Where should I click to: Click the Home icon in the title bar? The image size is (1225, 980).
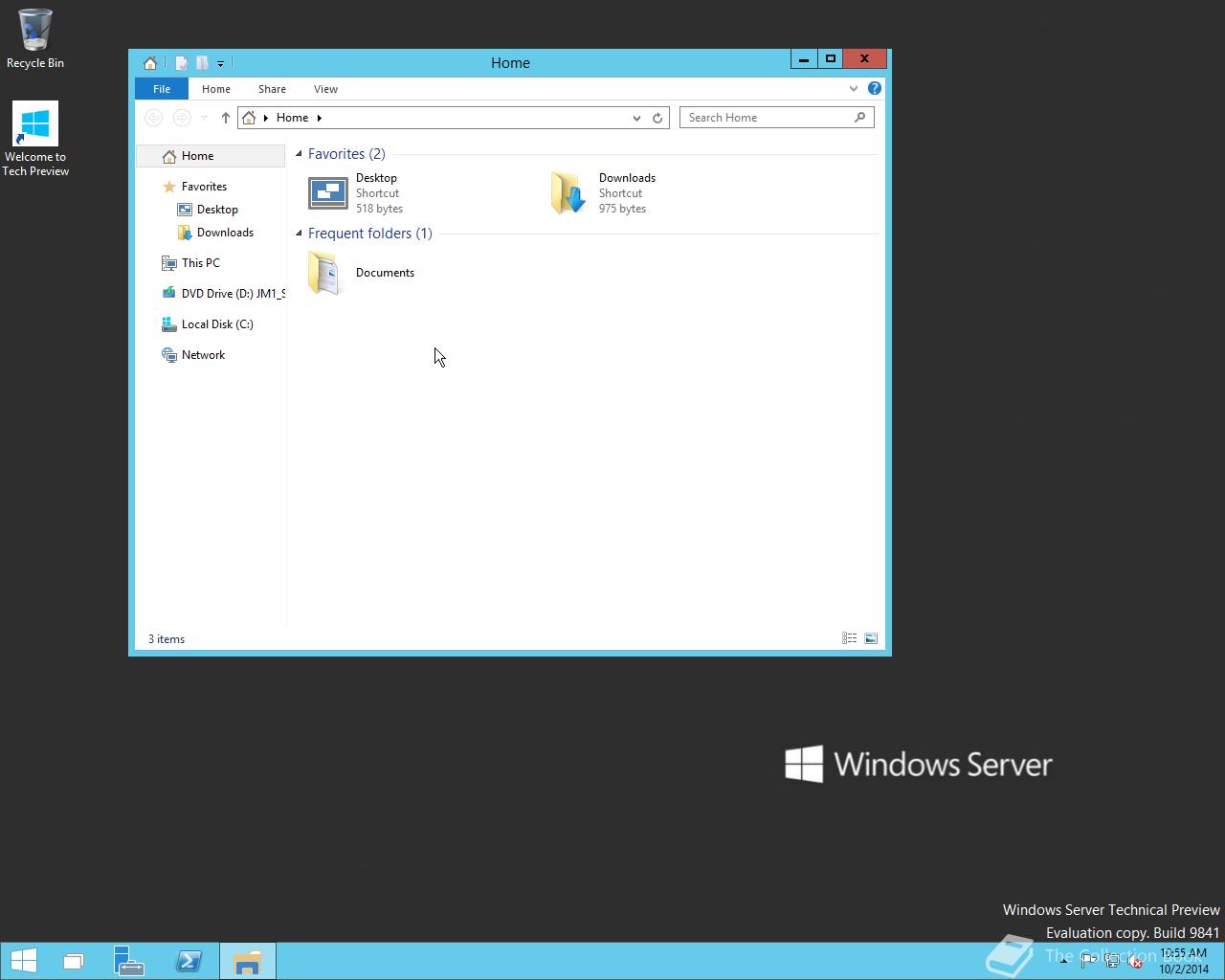pyautogui.click(x=150, y=63)
